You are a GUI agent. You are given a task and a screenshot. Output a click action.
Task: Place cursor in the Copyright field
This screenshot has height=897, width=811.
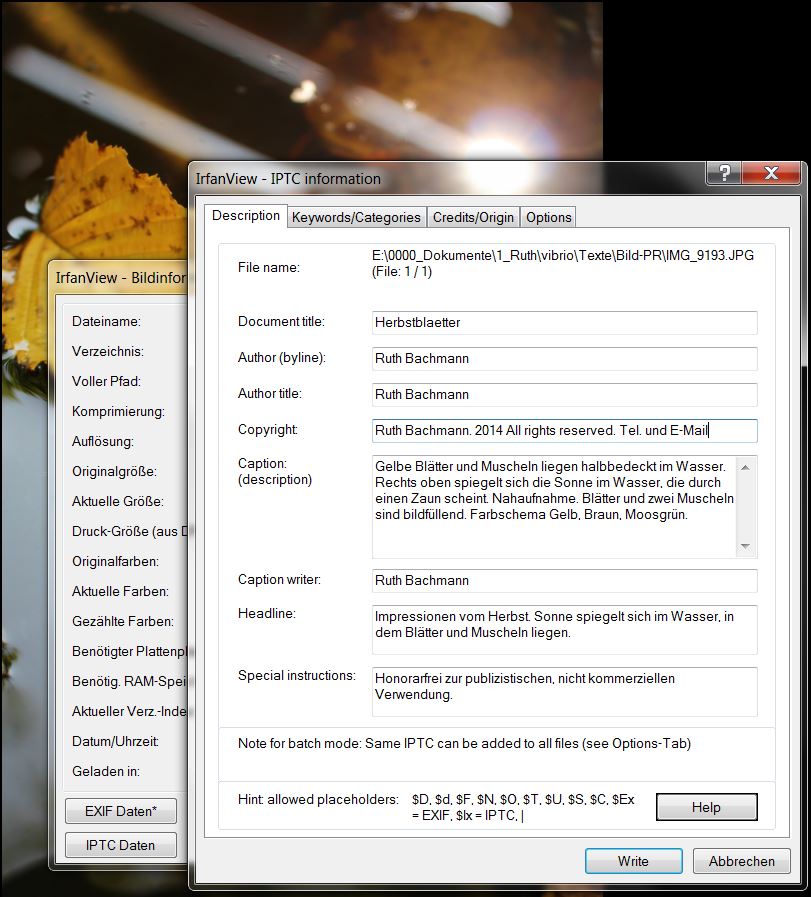point(565,430)
